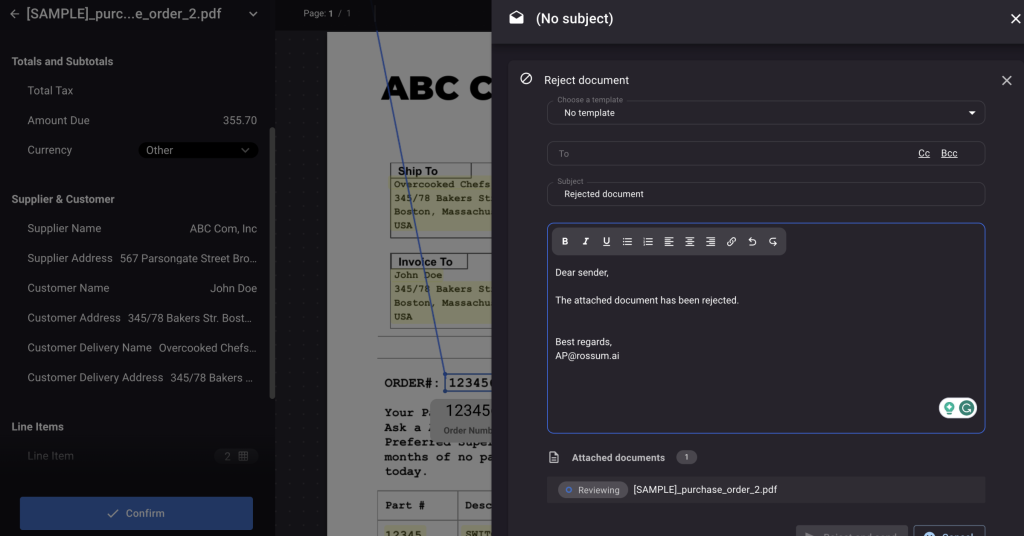Toggle underline formatting
The height and width of the screenshot is (536, 1024).
606,242
